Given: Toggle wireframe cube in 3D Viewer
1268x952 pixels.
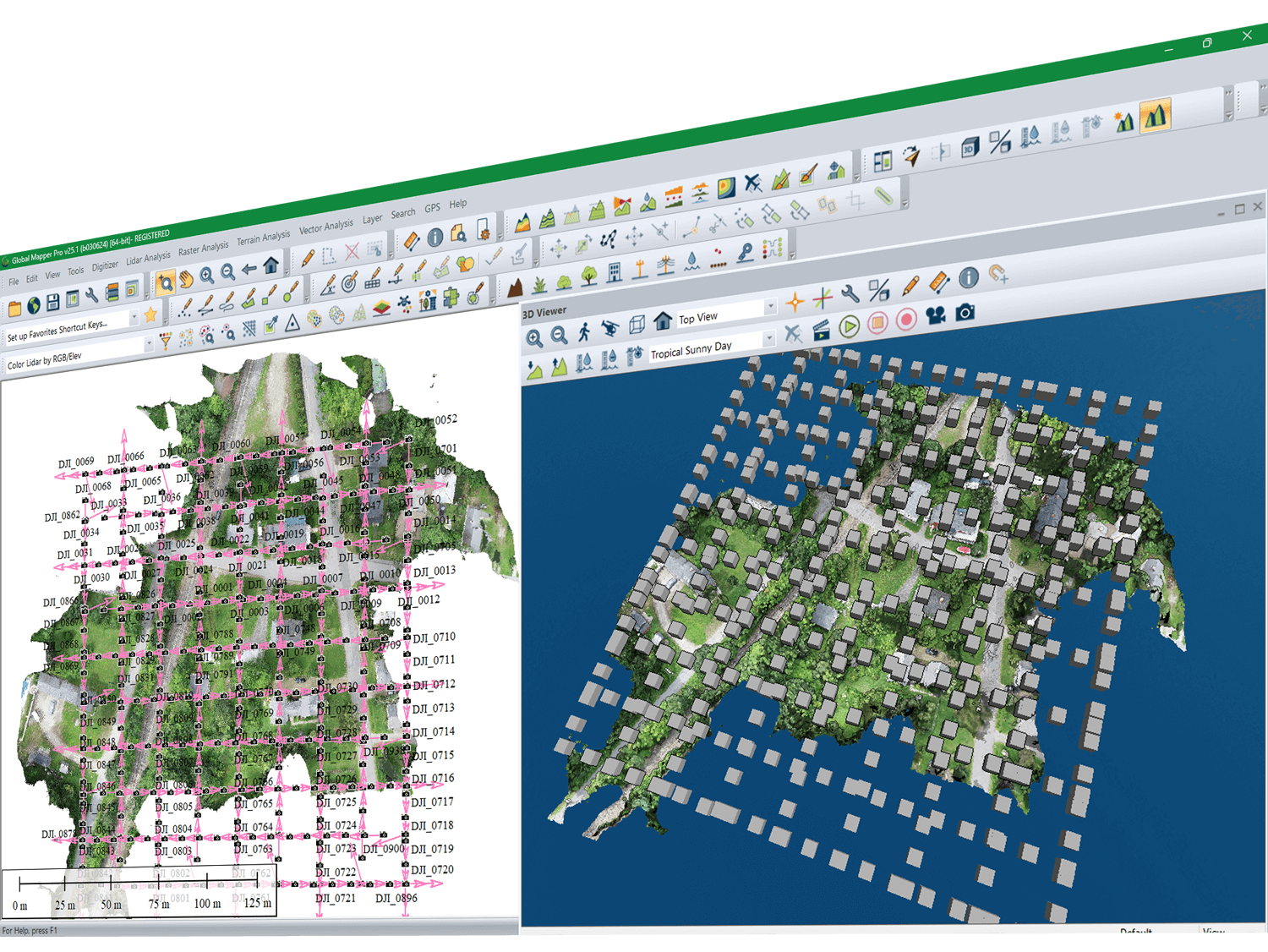Looking at the screenshot, I should click(637, 324).
